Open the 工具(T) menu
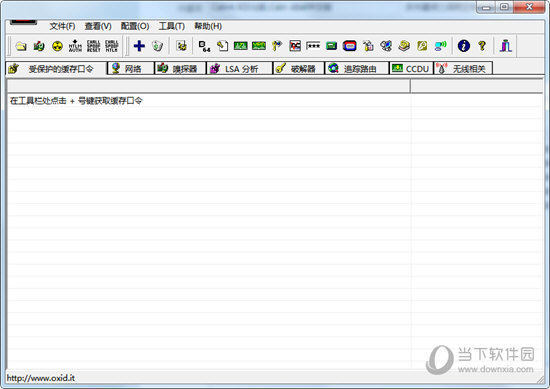The width and height of the screenshot is (550, 389). (x=172, y=26)
